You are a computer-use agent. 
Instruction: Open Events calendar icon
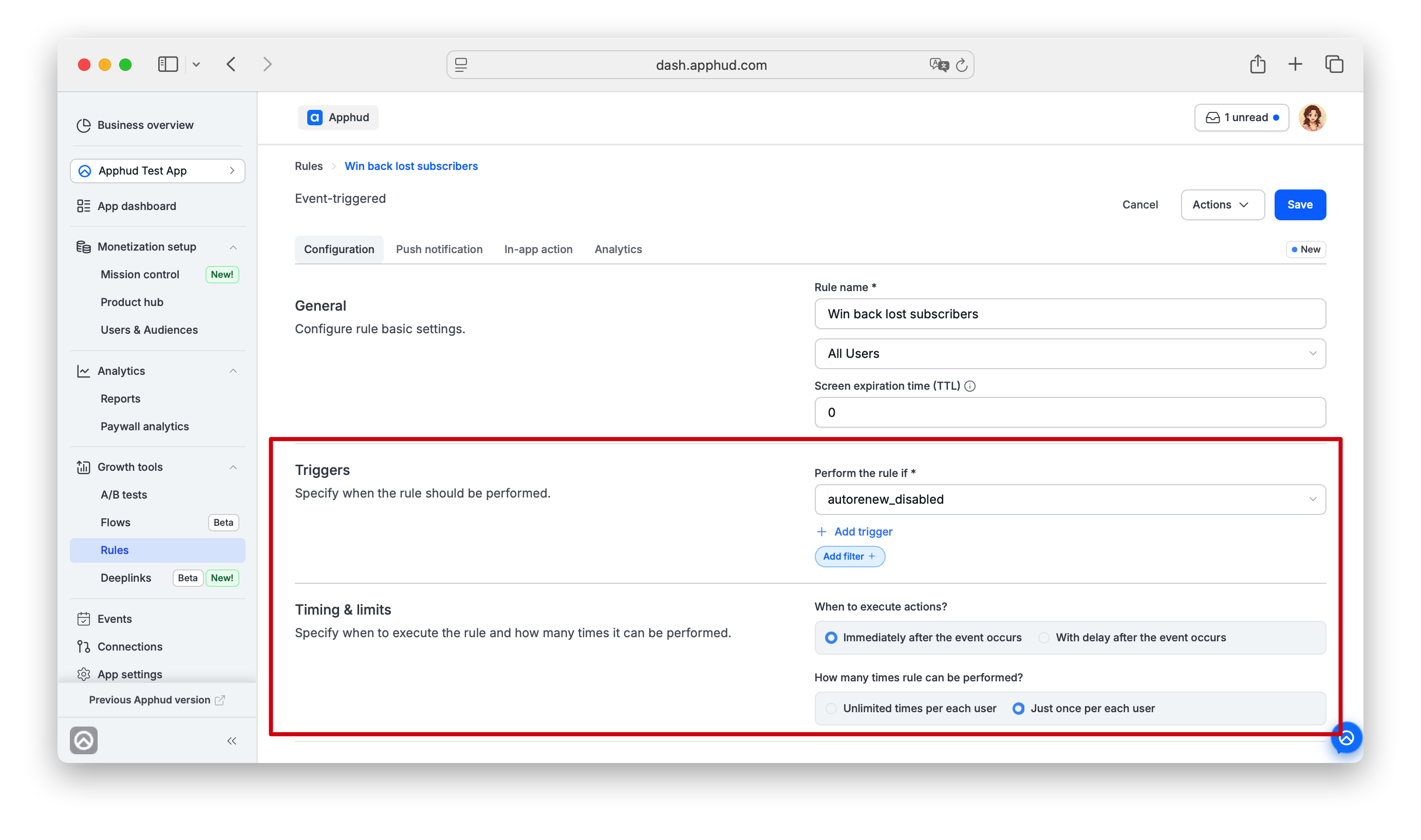point(84,619)
